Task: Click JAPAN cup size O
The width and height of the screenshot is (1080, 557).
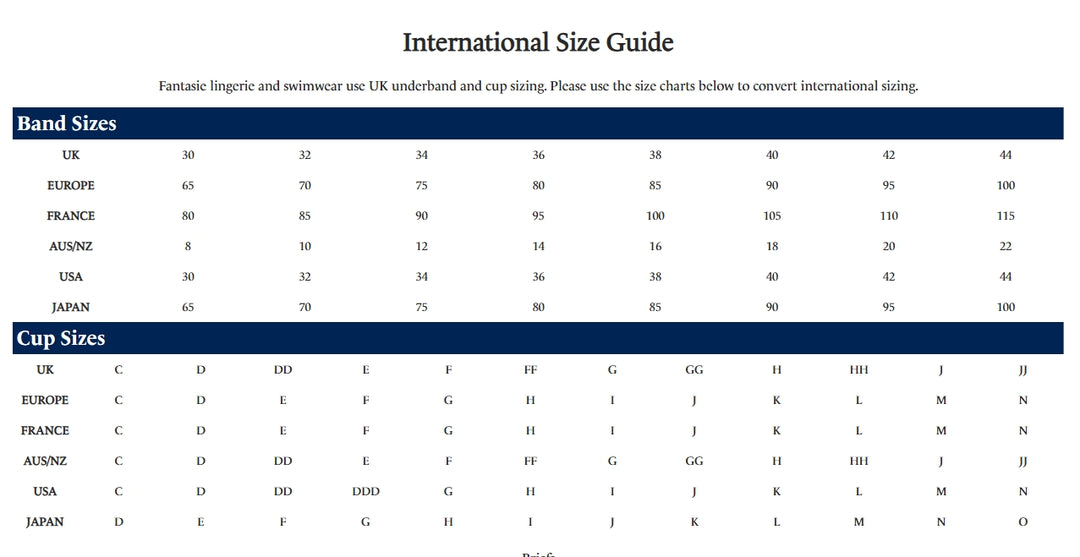Action: tap(1023, 522)
